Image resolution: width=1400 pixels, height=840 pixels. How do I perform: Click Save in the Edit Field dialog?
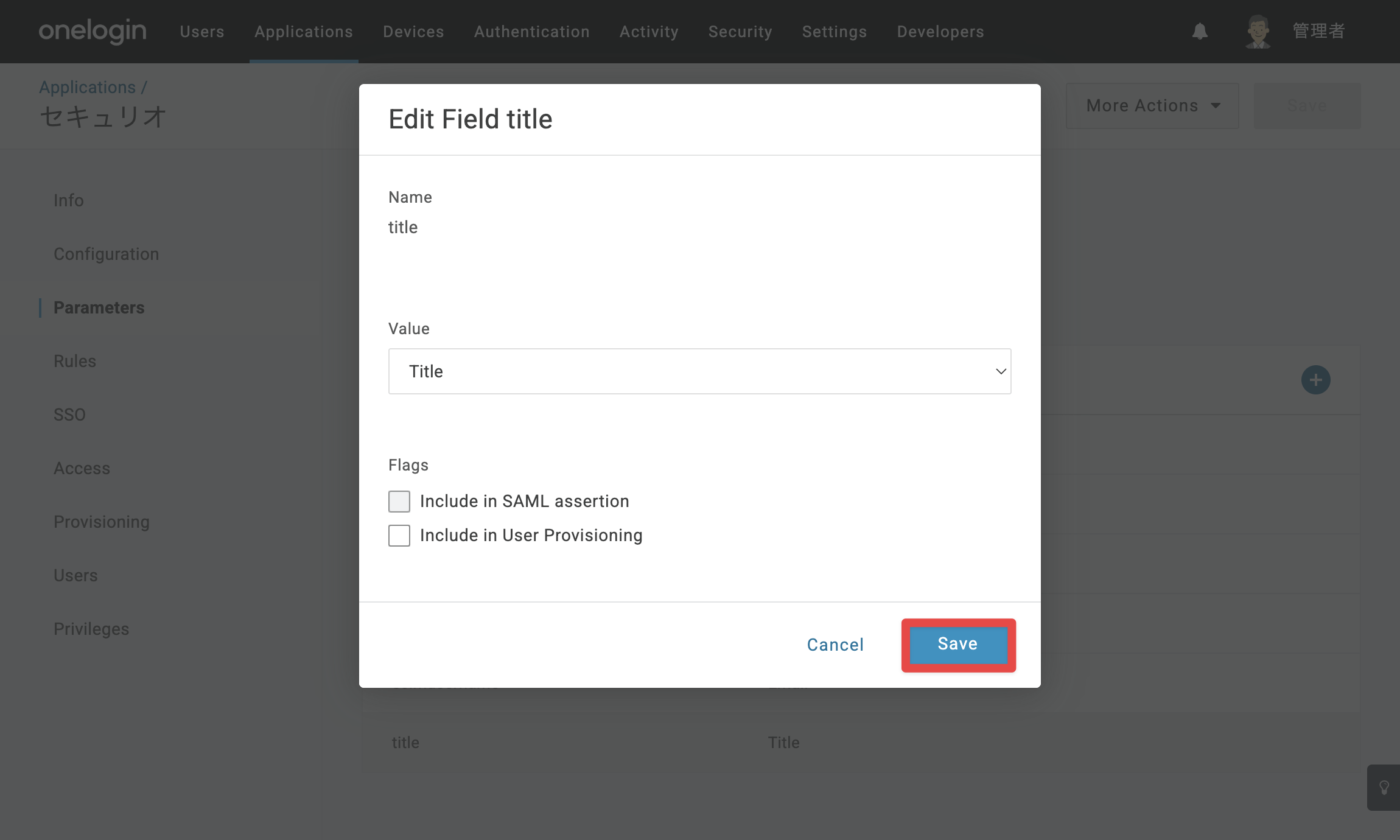pos(958,645)
